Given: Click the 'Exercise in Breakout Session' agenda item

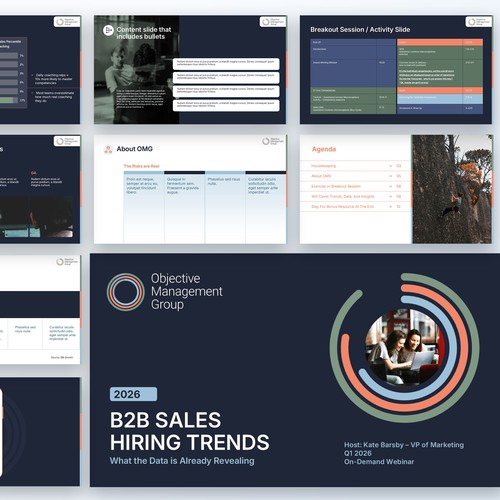Looking at the screenshot, I should pyautogui.click(x=336, y=186).
